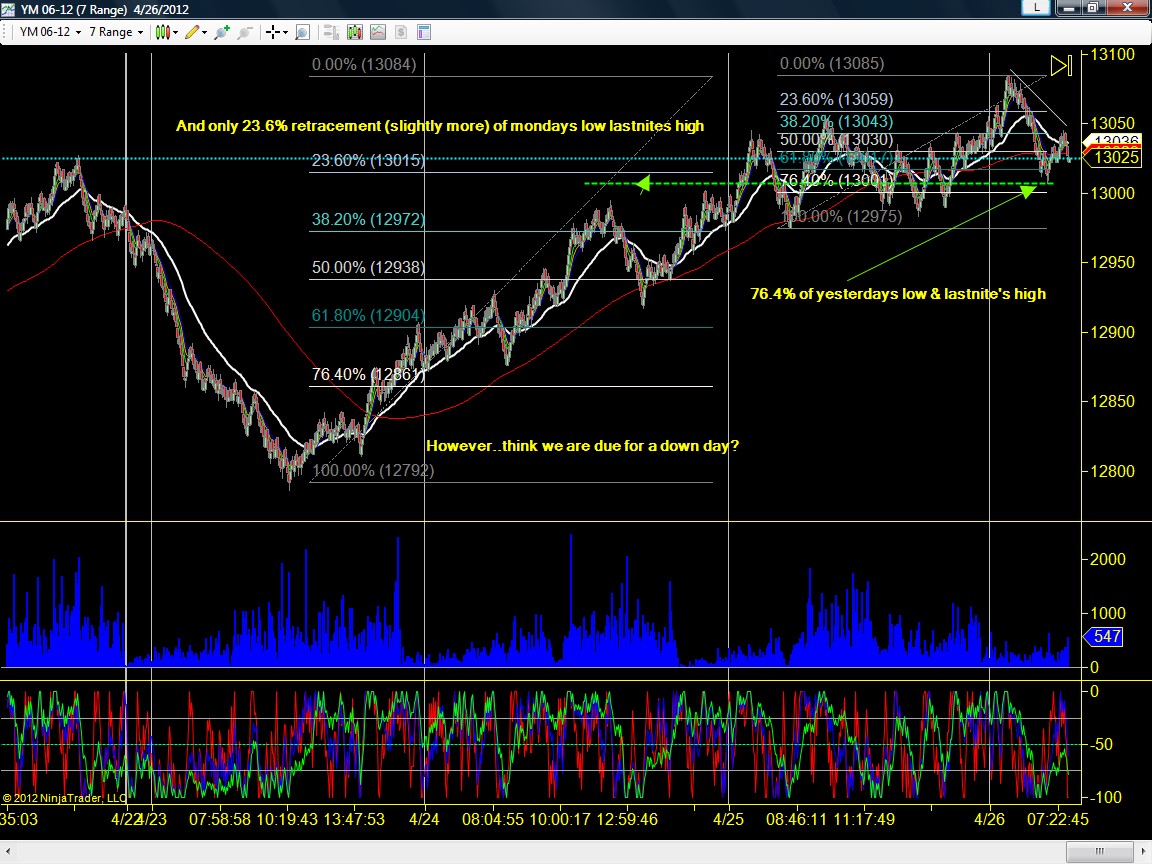Select text 'However..think we are due for a down day?'
This screenshot has height=864, width=1152.
(583, 446)
